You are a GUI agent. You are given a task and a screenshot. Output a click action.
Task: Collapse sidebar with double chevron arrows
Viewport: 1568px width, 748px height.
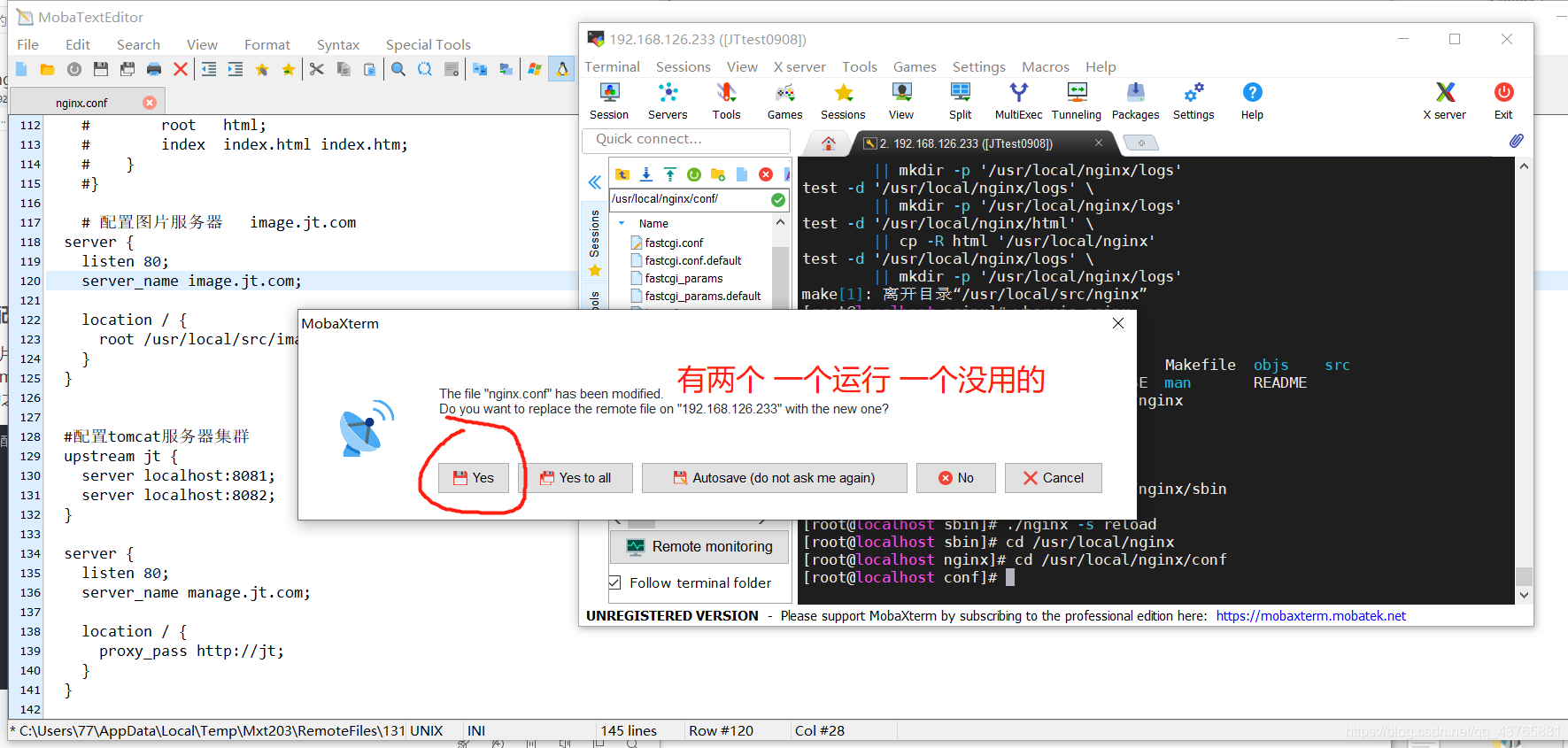[x=595, y=182]
